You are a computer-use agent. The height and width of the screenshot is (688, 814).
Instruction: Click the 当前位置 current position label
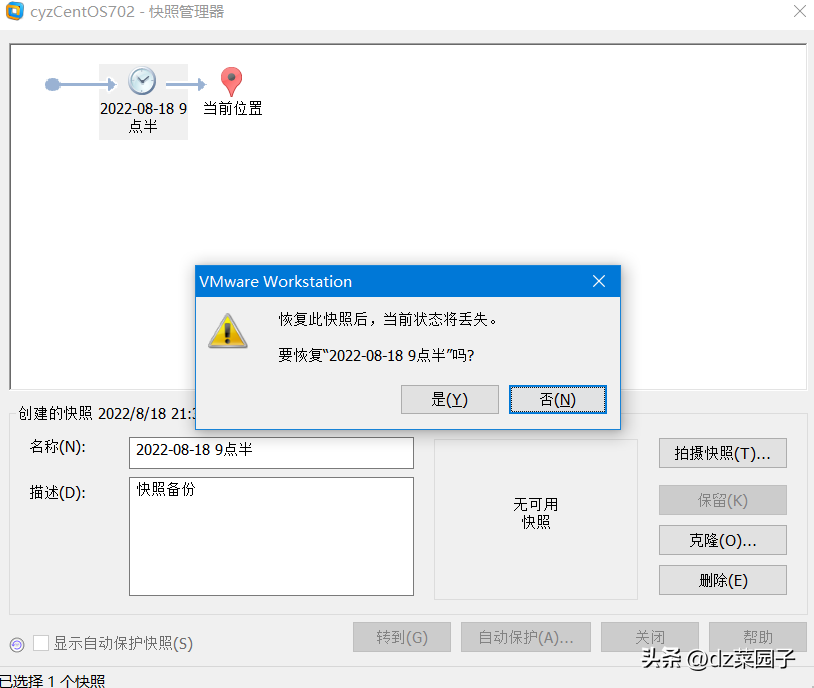point(233,109)
